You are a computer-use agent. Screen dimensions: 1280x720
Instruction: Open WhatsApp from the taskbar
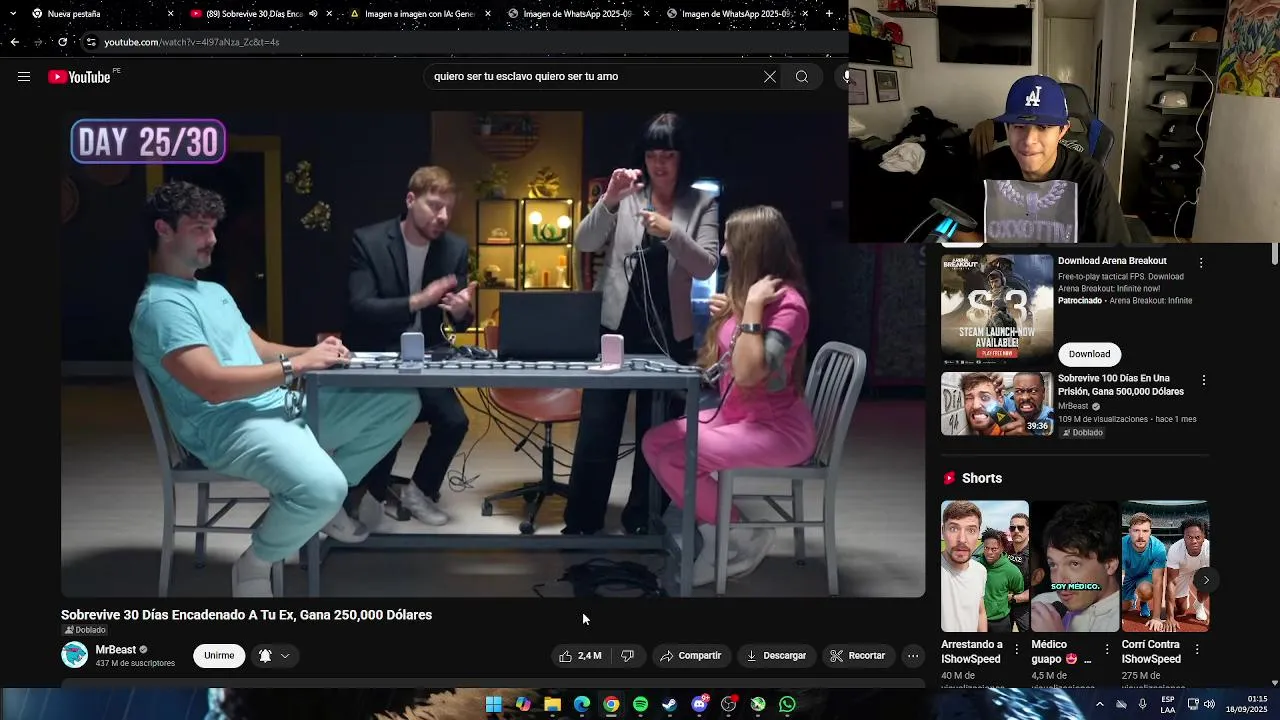pos(787,705)
